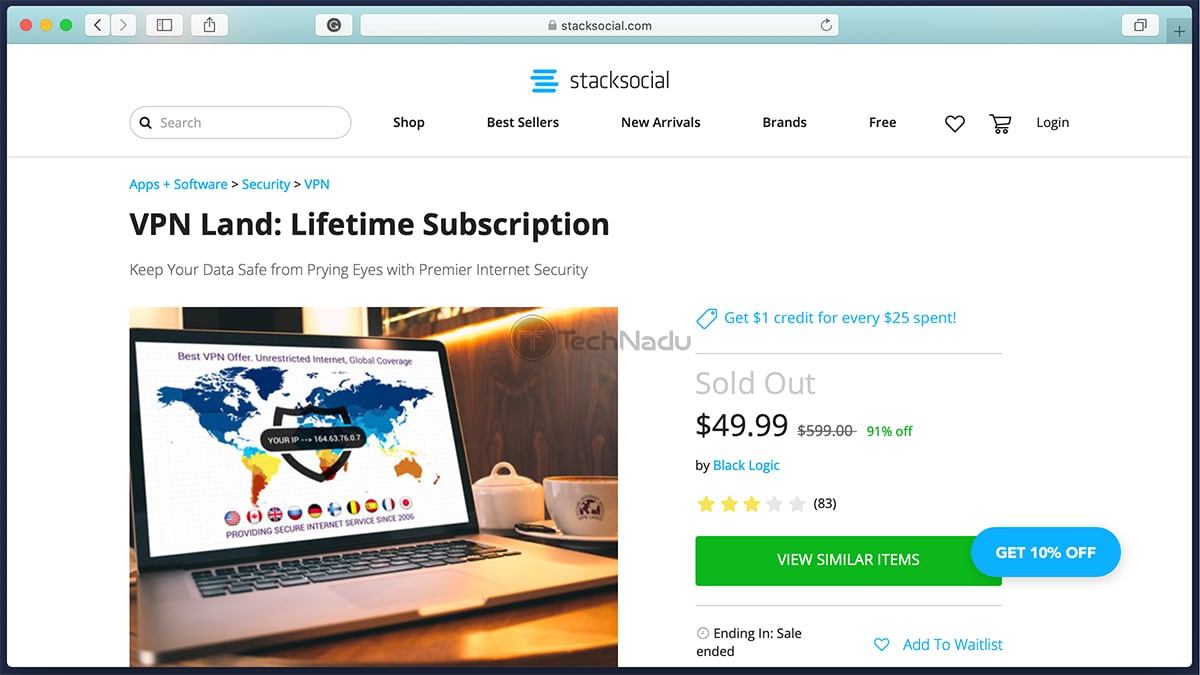Open the wishlist heart icon in header
1200x675 pixels.
click(955, 123)
